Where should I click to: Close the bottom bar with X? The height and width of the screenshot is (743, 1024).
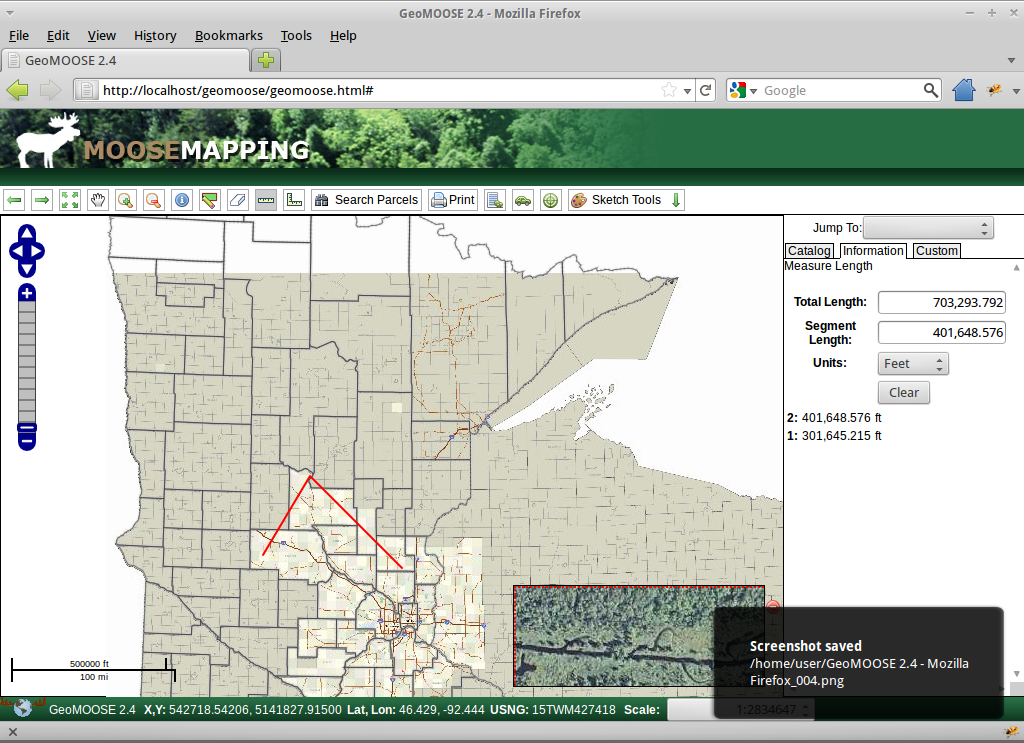tap(12, 732)
